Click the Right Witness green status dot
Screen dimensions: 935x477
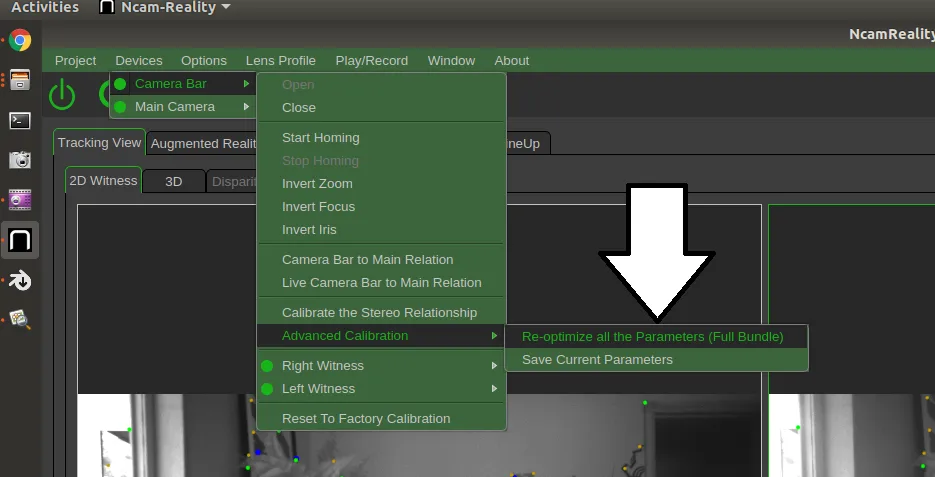(x=267, y=366)
